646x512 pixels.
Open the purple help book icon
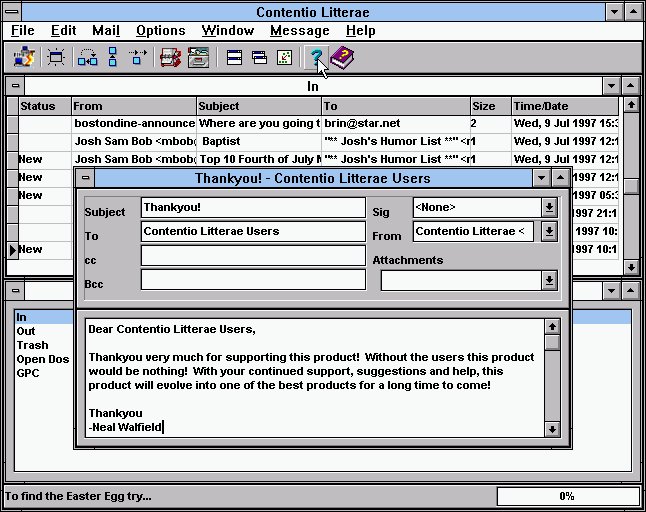click(x=342, y=57)
